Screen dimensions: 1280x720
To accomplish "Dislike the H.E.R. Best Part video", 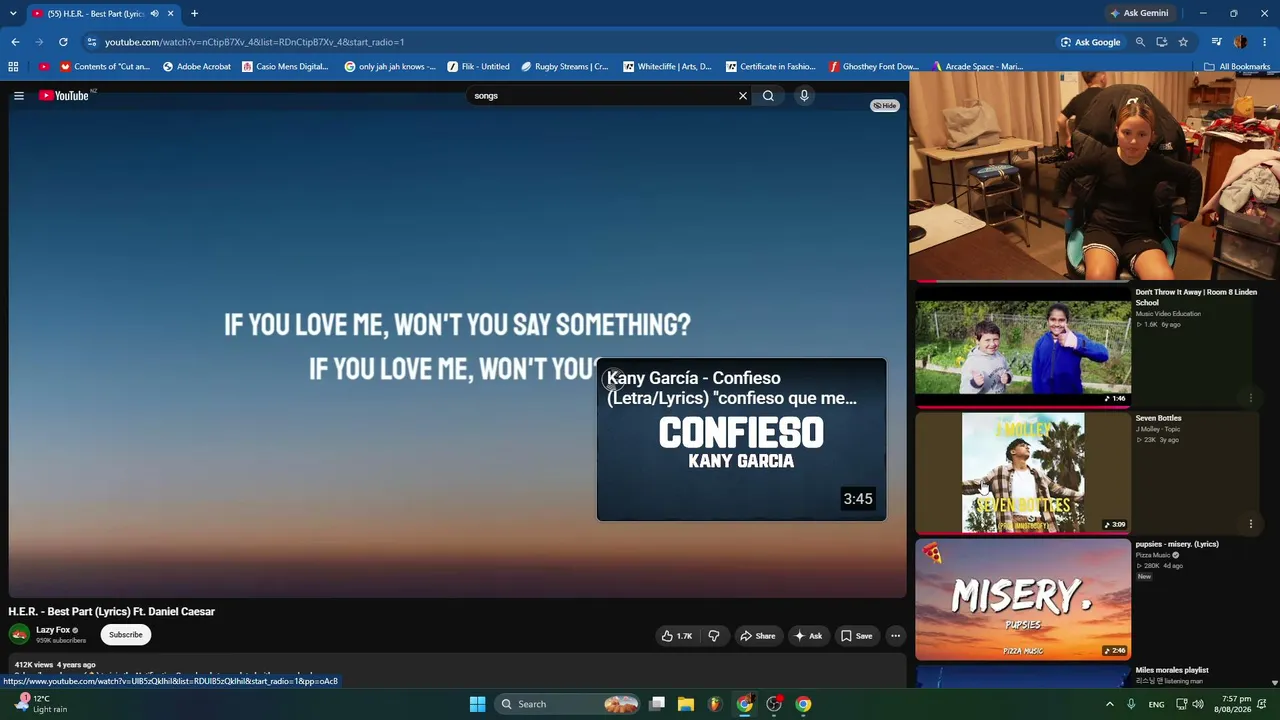I will pyautogui.click(x=714, y=636).
